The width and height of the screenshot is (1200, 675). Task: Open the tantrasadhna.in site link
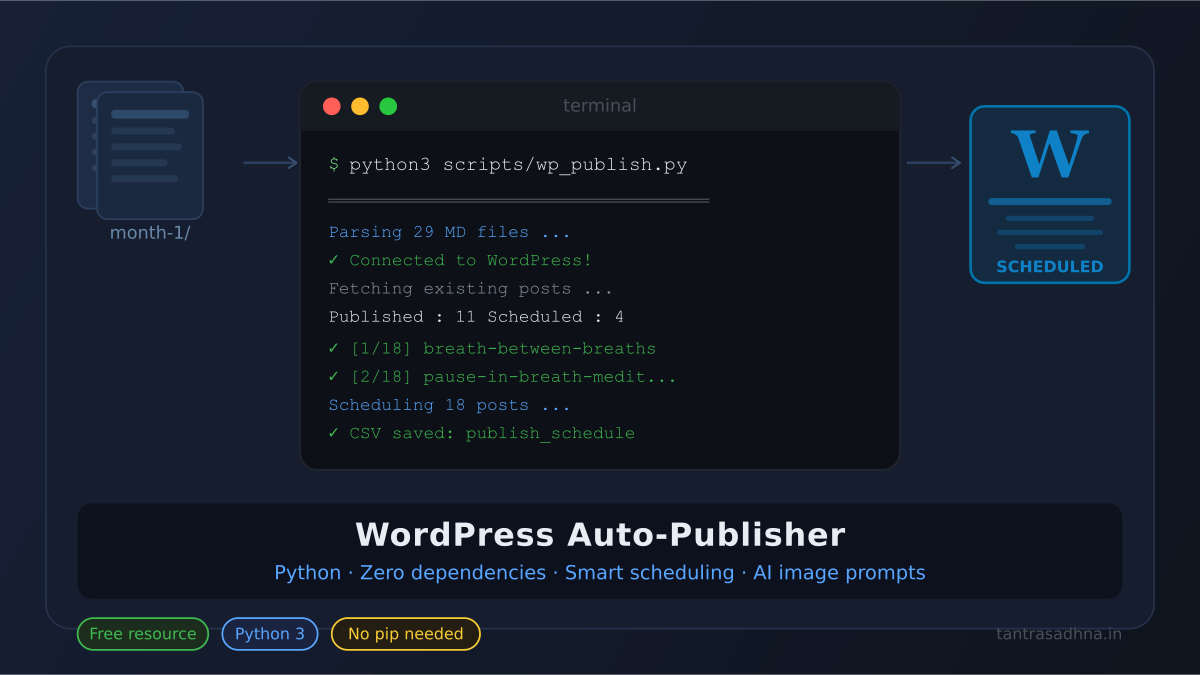tap(1059, 634)
